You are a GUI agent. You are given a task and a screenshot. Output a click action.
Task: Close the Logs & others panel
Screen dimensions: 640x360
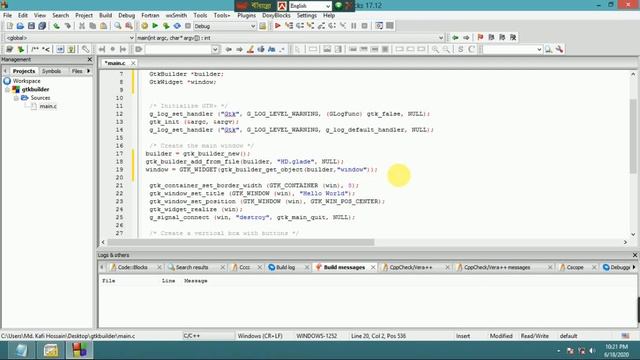635,255
